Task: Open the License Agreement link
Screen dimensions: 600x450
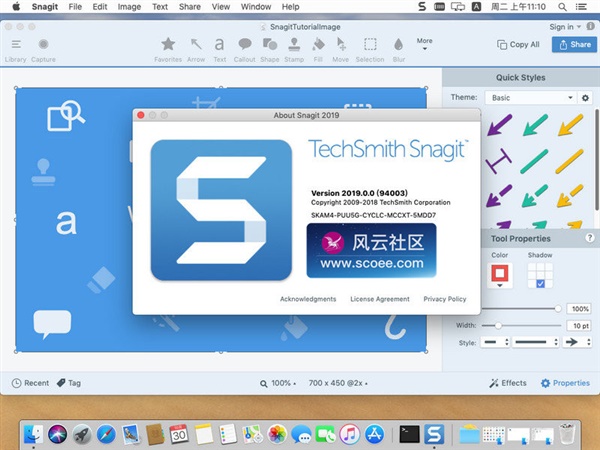Action: [380, 299]
